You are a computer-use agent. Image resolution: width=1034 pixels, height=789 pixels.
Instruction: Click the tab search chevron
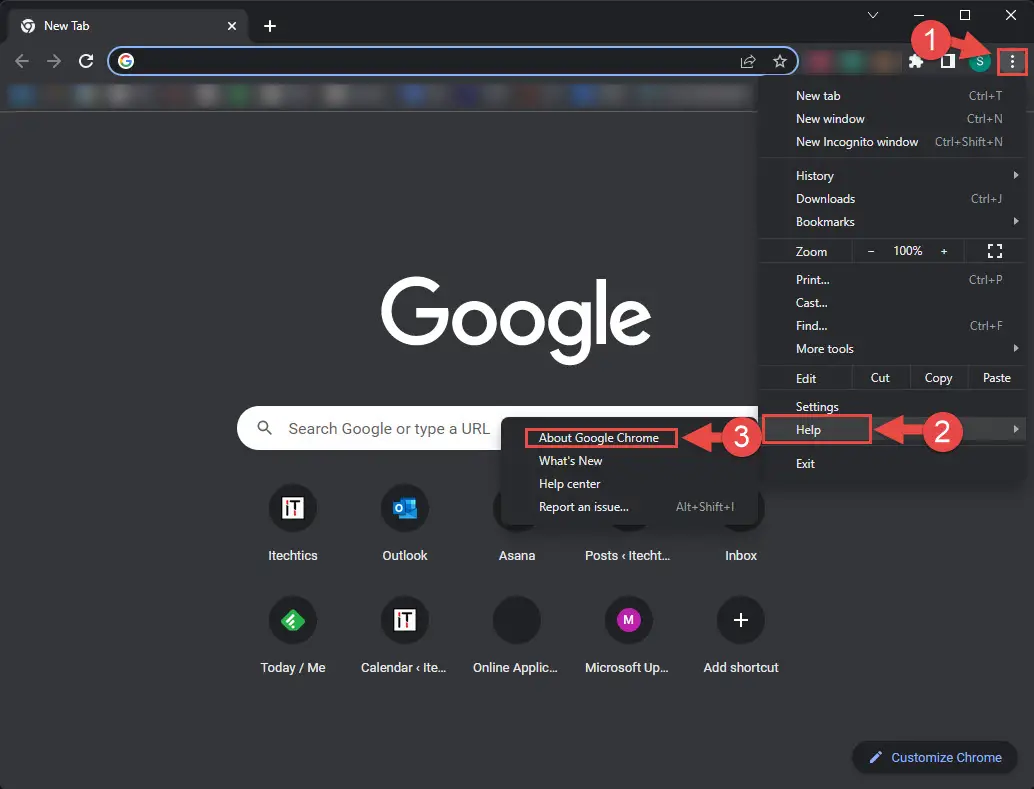pos(872,15)
